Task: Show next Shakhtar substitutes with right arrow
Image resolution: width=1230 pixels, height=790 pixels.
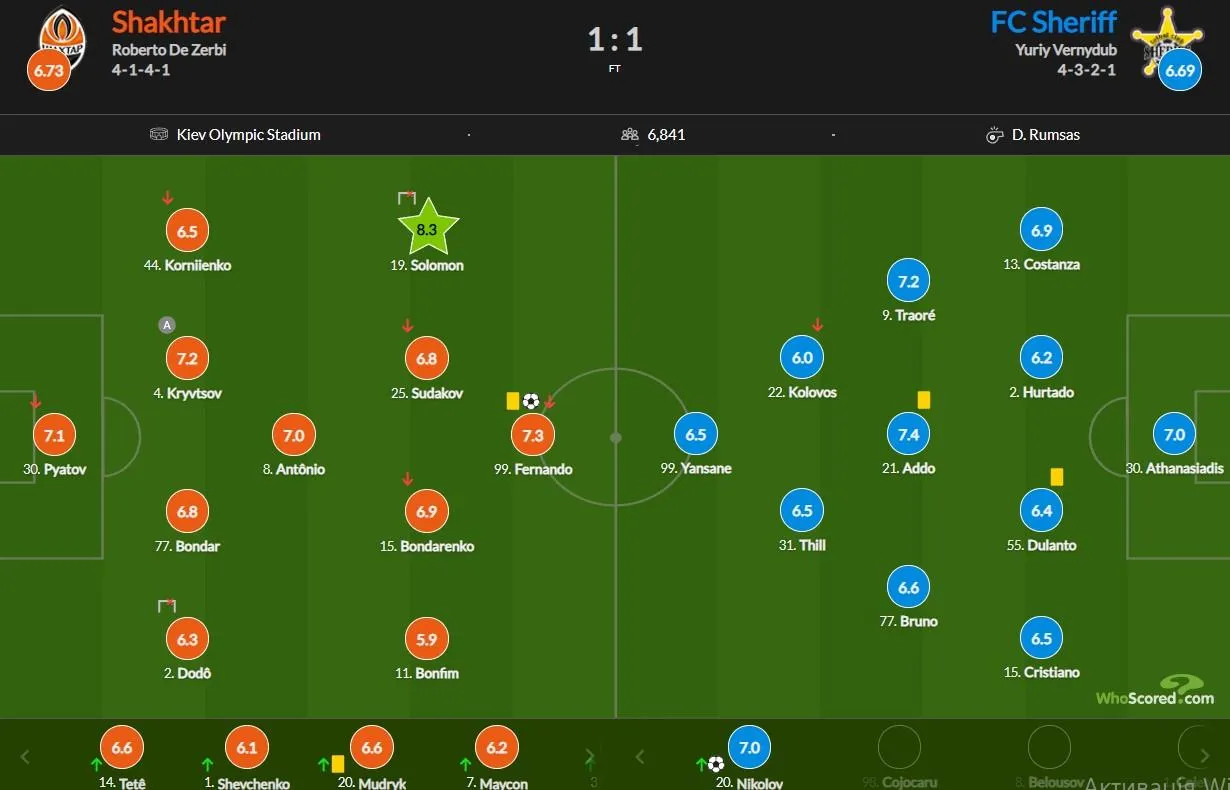Action: [590, 757]
